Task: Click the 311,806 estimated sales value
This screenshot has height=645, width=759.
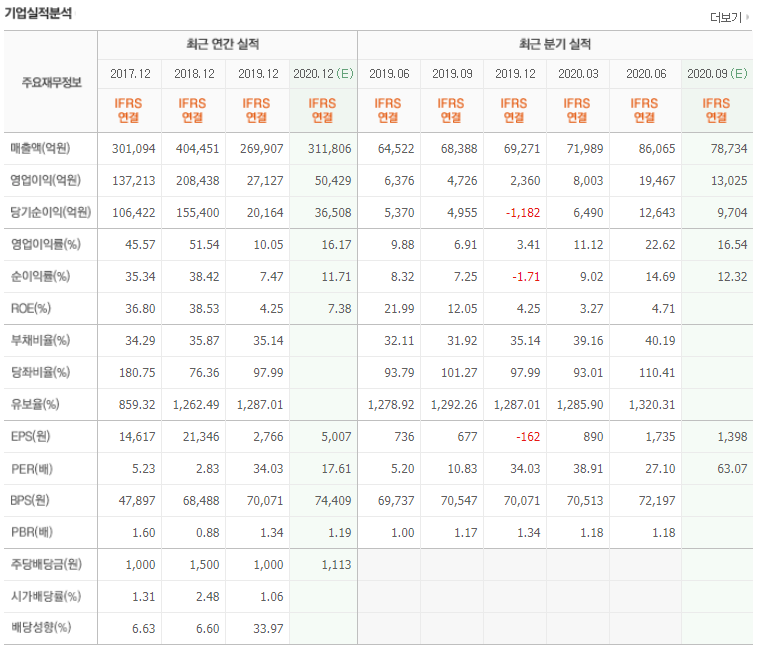Action: (330, 149)
